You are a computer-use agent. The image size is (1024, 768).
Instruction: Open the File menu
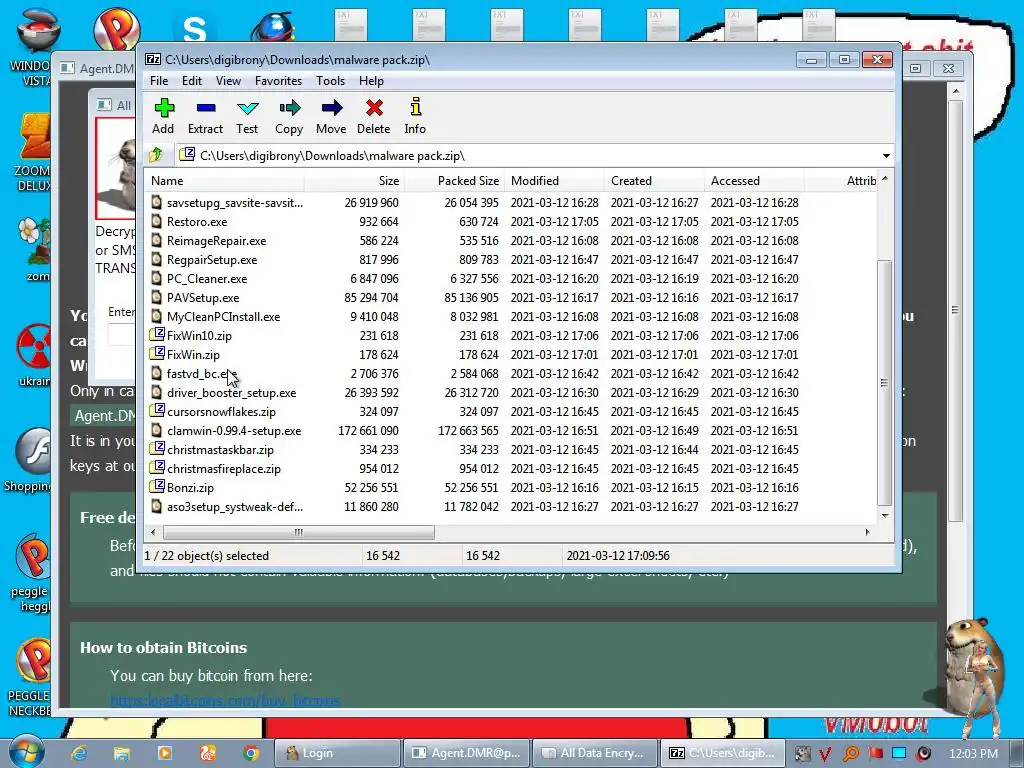pos(159,81)
